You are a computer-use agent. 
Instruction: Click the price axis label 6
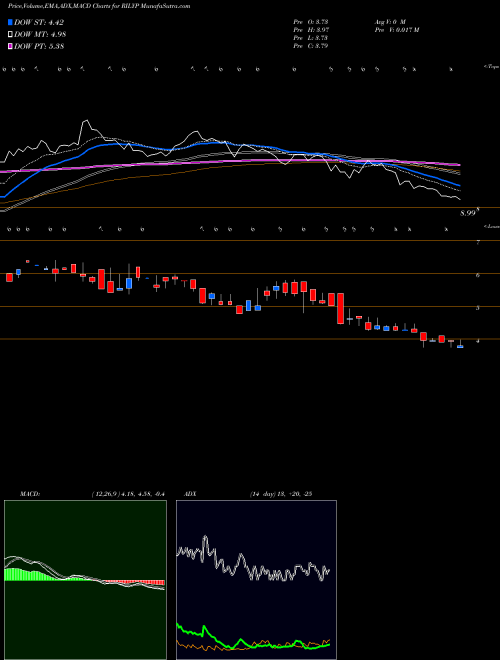pos(478,275)
